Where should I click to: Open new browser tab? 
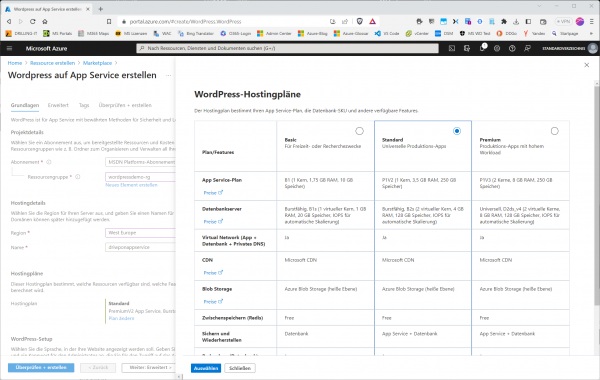101,9
